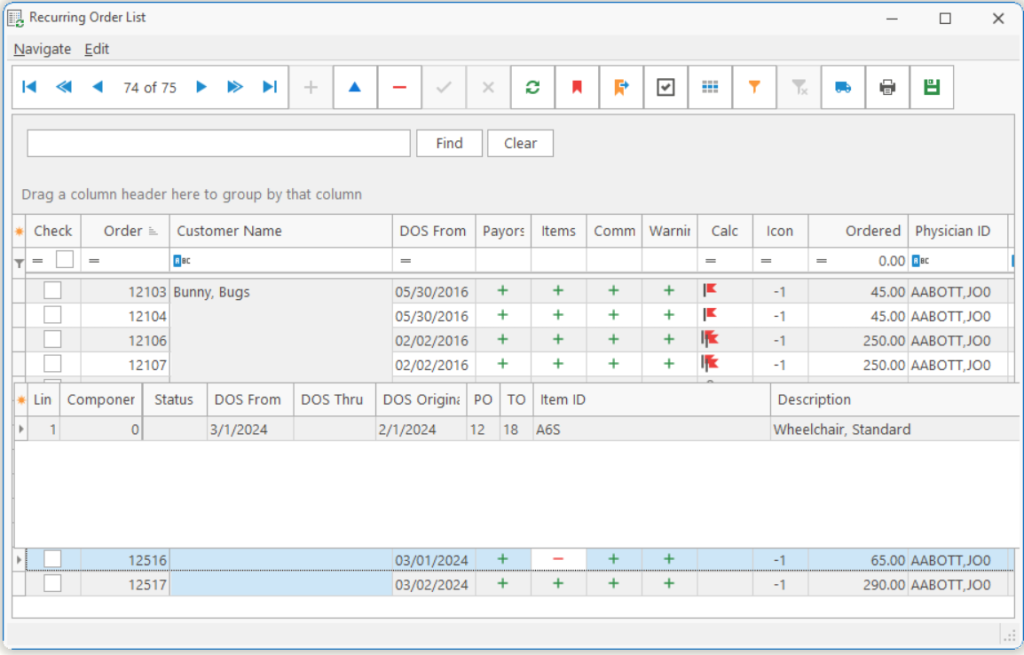This screenshot has width=1024, height=655.
Task: Check the box for order 12517
Action: click(x=52, y=583)
